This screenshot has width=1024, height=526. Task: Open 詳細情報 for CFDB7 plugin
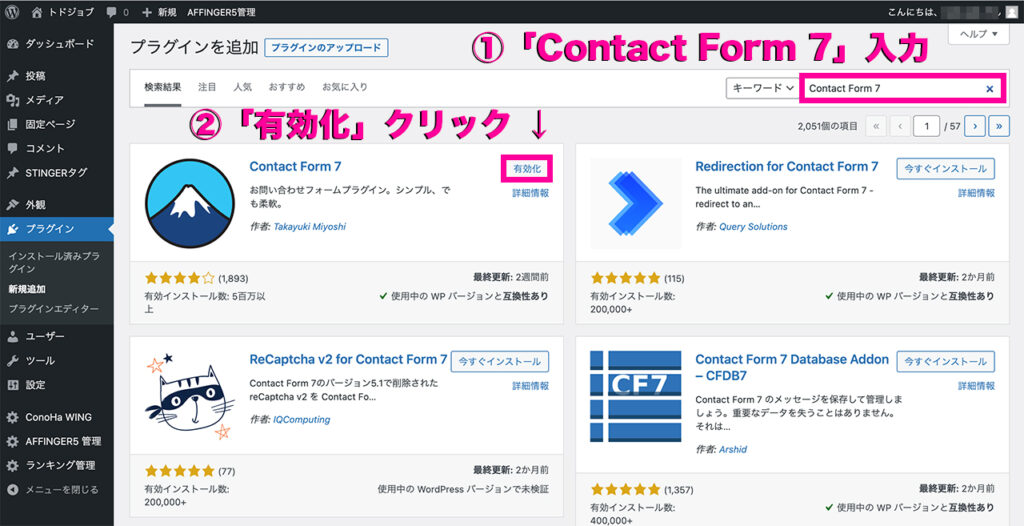click(976, 386)
